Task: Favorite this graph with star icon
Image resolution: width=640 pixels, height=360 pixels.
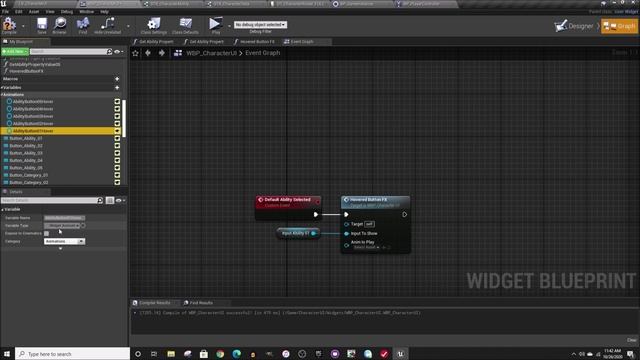Action: (136, 53)
